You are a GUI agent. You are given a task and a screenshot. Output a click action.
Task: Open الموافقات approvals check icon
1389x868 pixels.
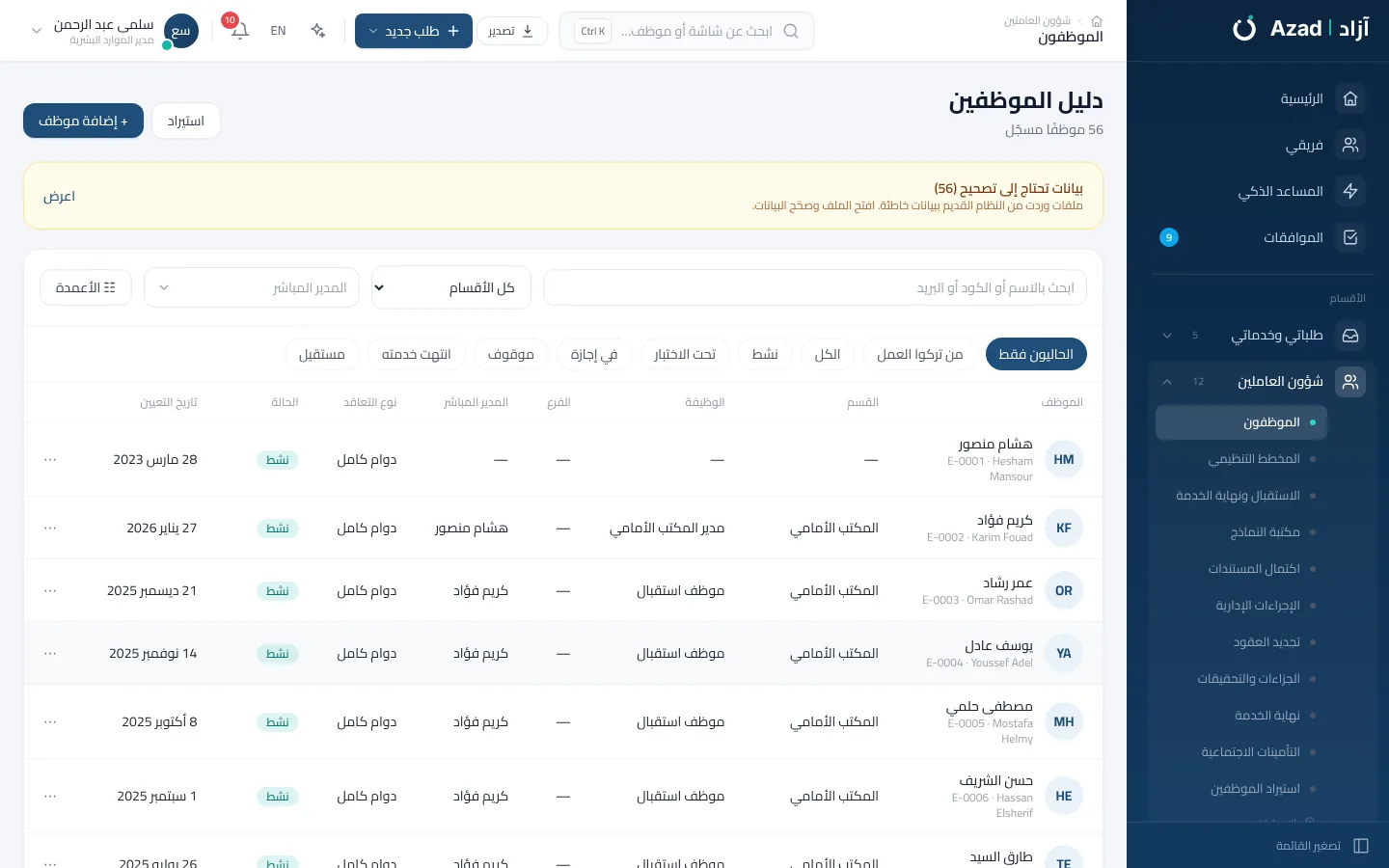tap(1350, 237)
